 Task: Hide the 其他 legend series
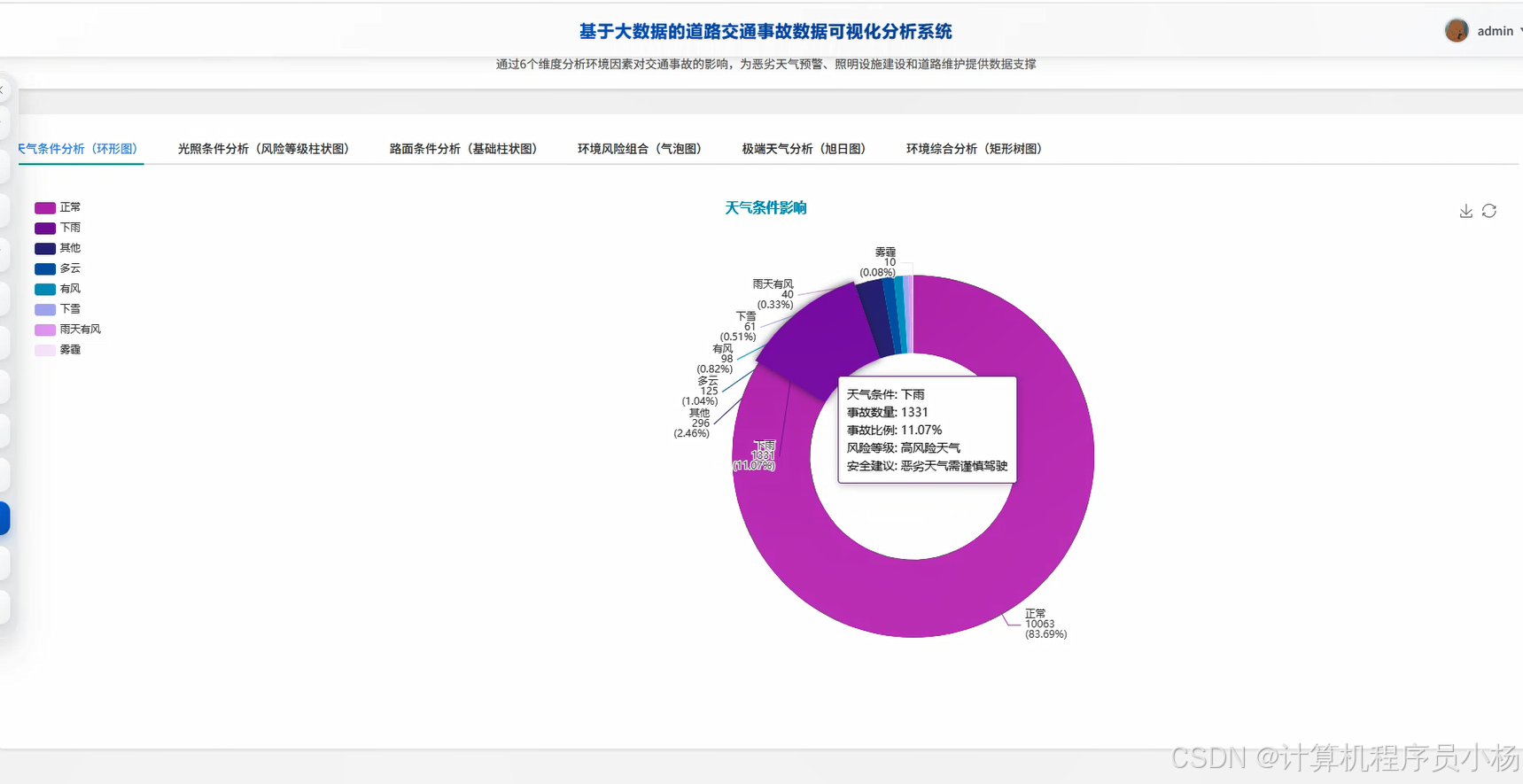[x=58, y=248]
